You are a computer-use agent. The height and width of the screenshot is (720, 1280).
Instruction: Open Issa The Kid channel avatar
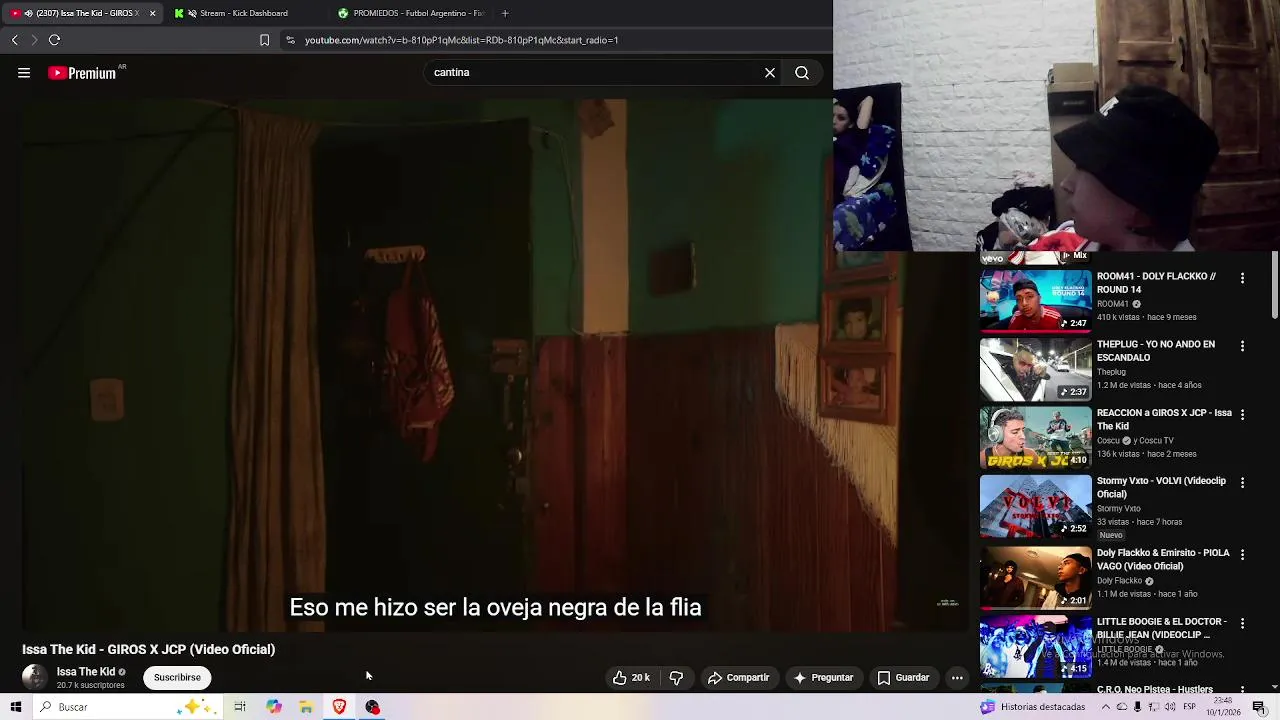pos(35,678)
